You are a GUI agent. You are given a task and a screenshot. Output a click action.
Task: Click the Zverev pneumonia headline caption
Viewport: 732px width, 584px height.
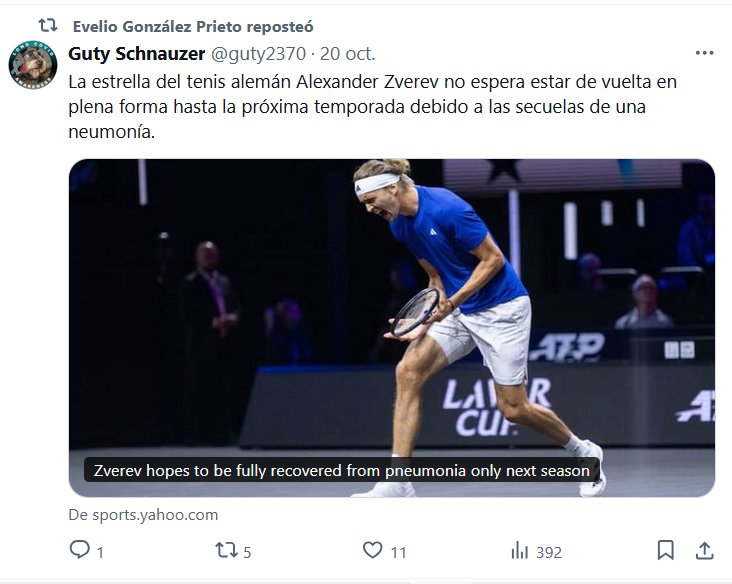coord(340,470)
